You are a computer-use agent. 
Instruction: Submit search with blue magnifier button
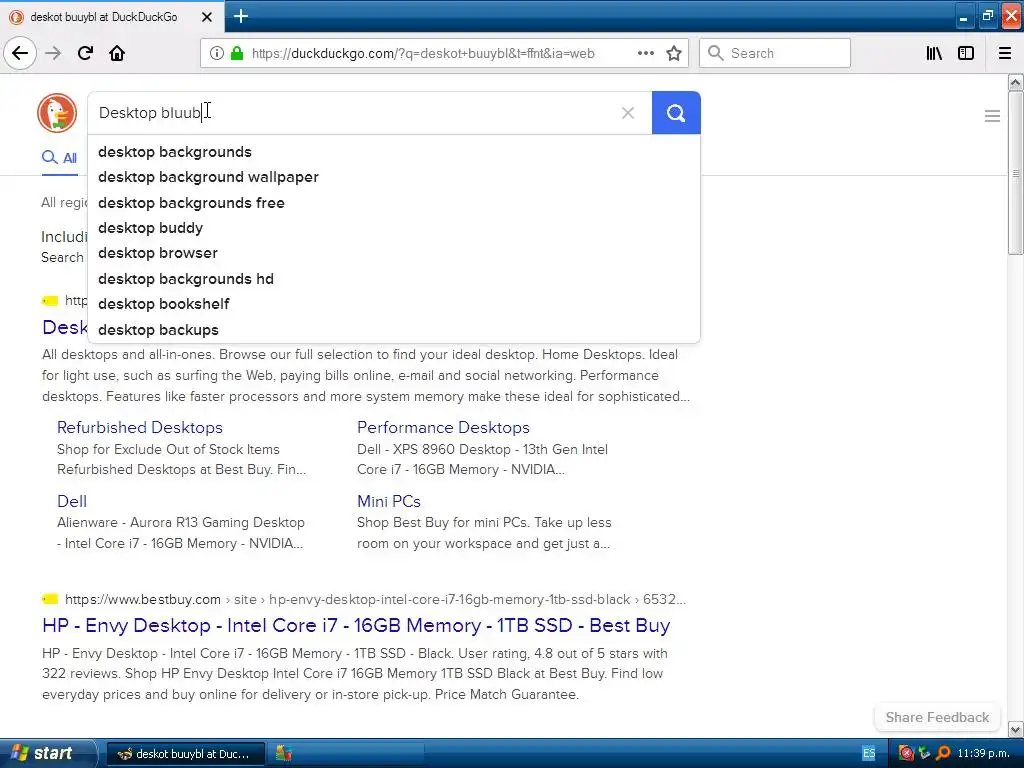click(676, 113)
